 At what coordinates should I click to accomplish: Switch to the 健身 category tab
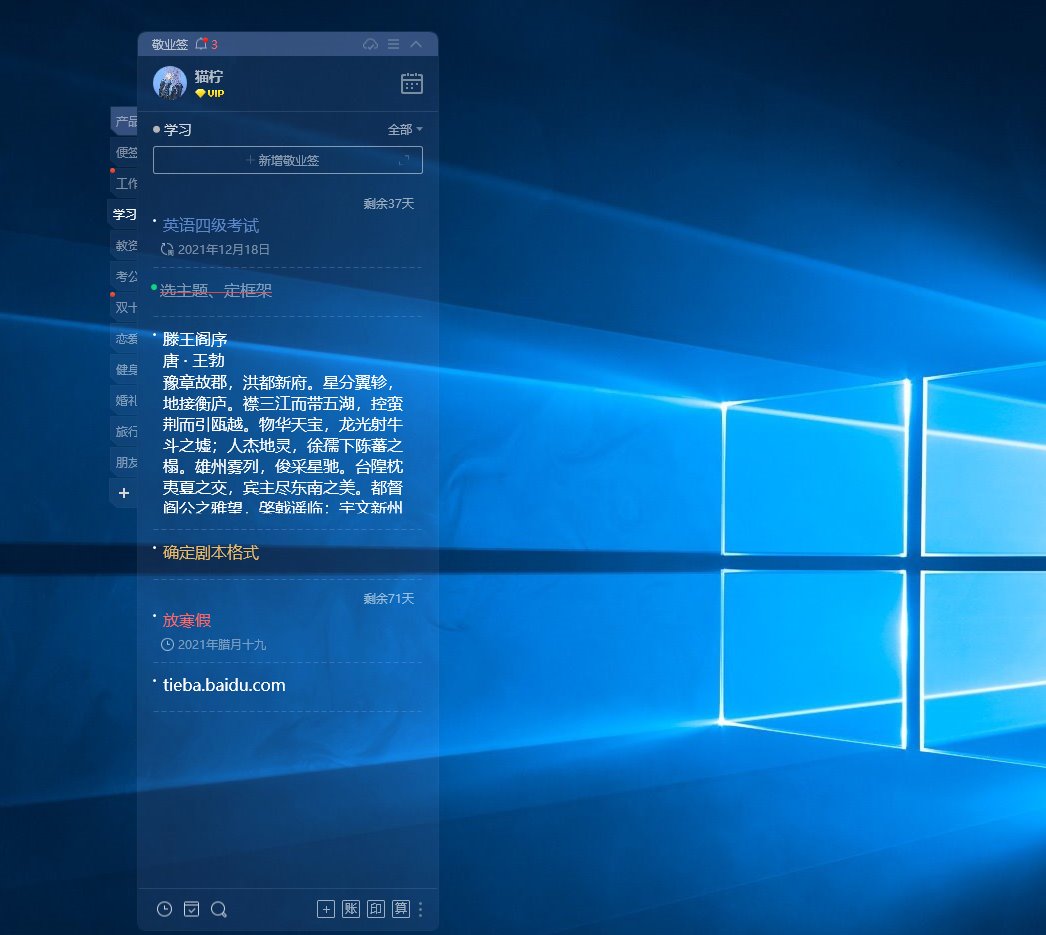point(125,369)
